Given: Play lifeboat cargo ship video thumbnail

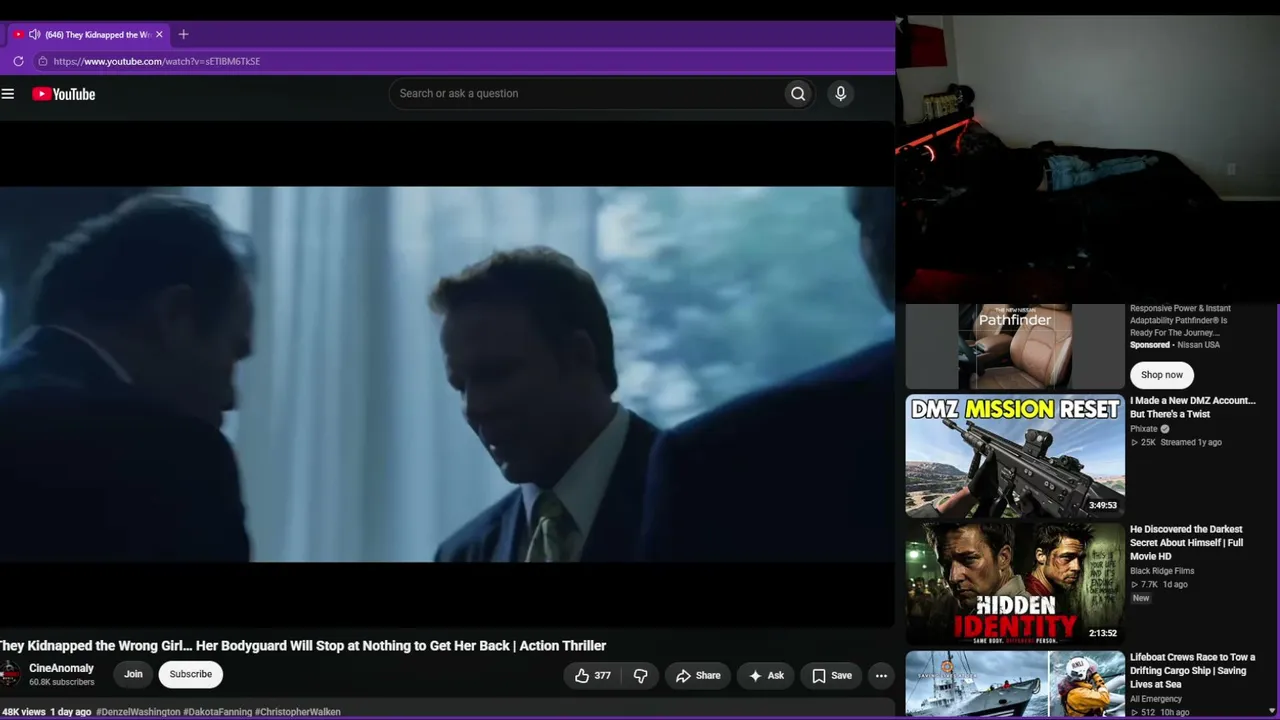Looking at the screenshot, I should pos(1015,684).
